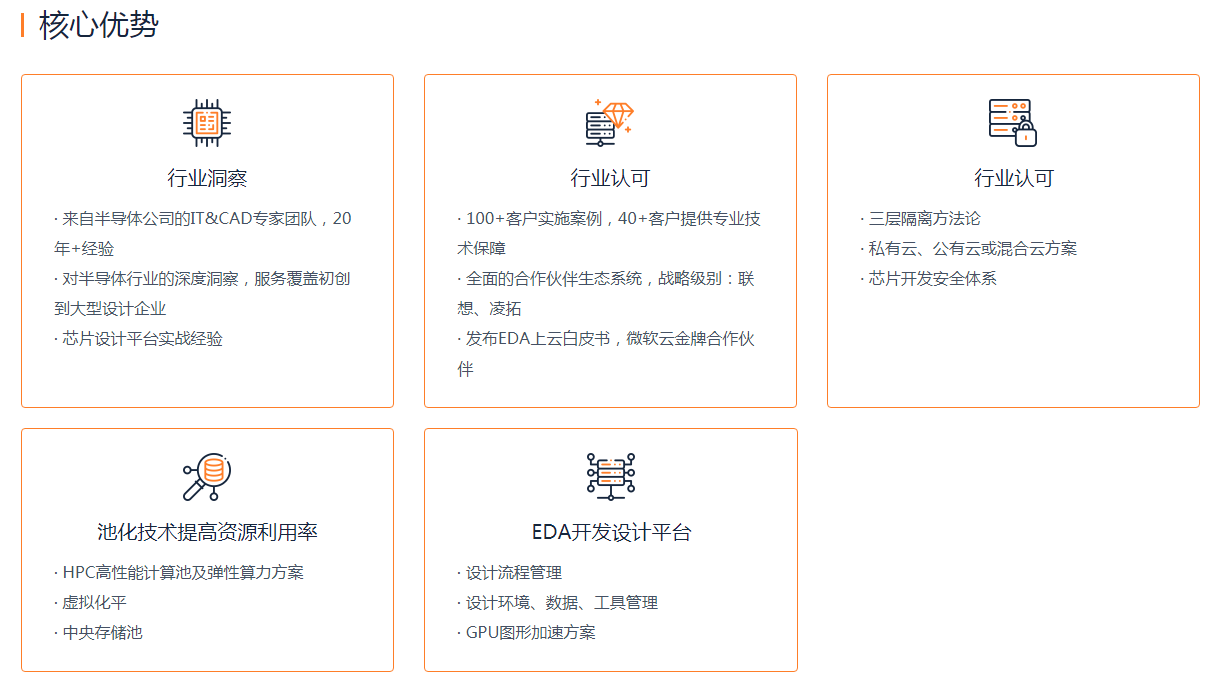Viewport: 1217px width, 697px height.
Task: Click the magnifier database icon for 池化技术
Action: [207, 477]
